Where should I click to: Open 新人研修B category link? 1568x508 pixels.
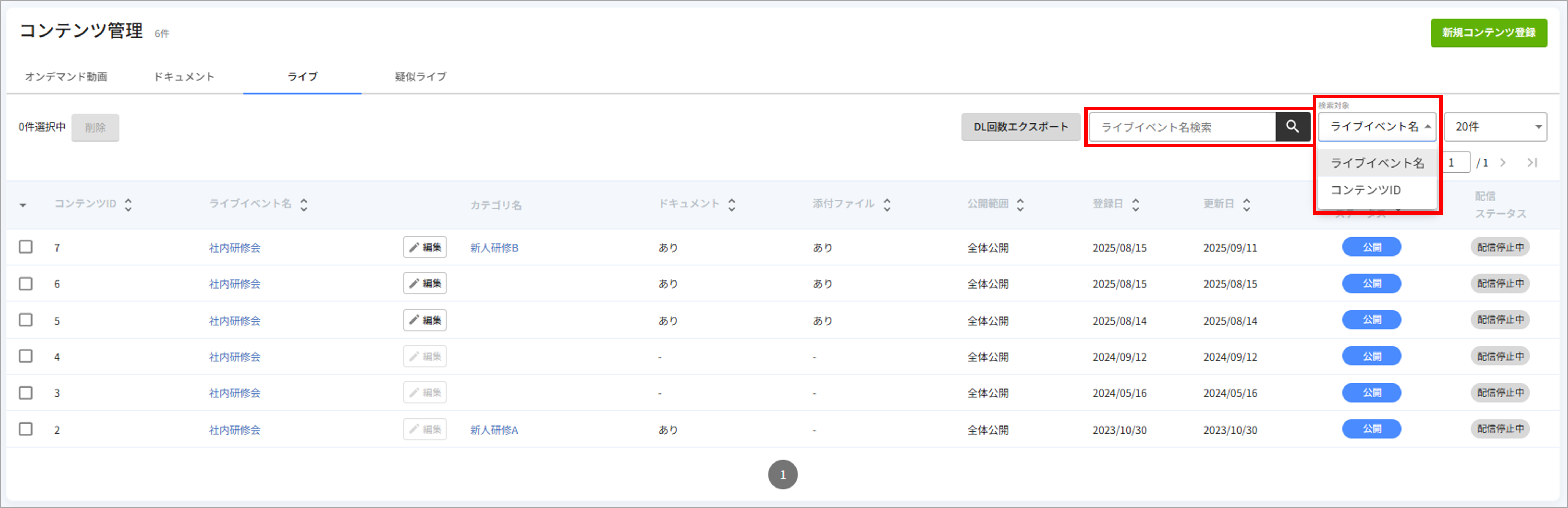pyautogui.click(x=494, y=248)
